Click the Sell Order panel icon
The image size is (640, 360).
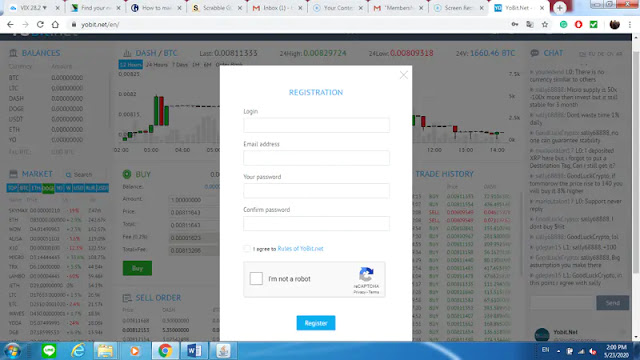pos(127,298)
